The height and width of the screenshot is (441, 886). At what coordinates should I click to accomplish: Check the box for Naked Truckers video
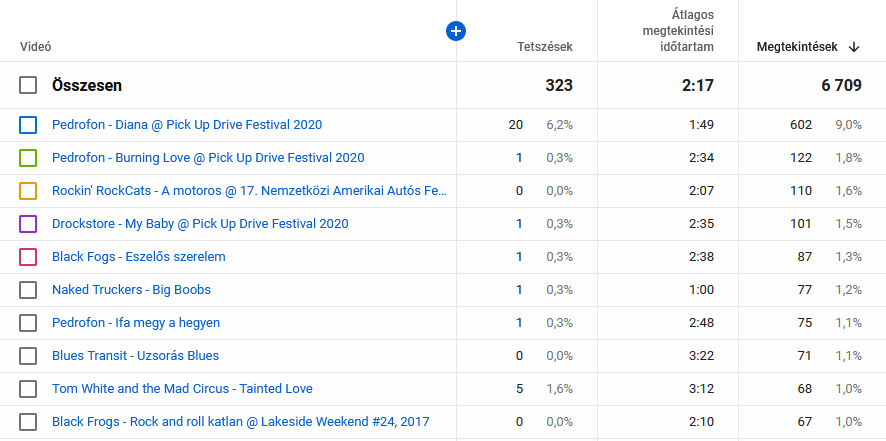coord(28,290)
